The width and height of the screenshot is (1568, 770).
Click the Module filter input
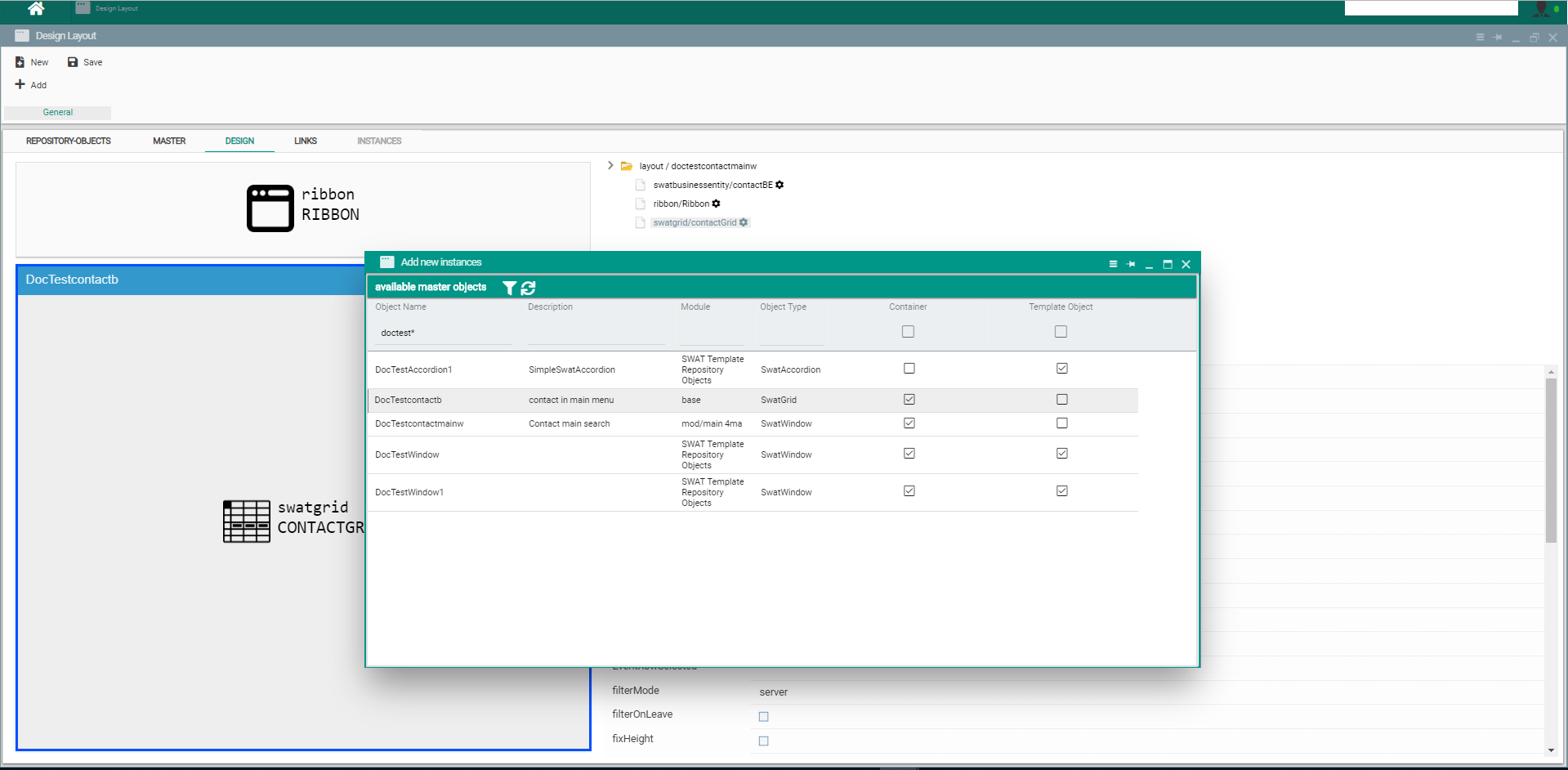pos(713,333)
